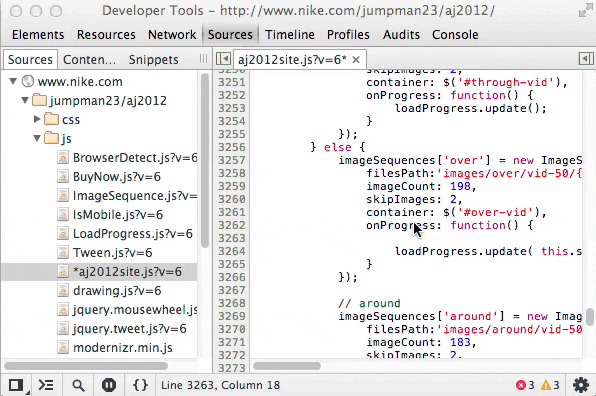Select the aj2012site.js?v=6* editor tab
The height and width of the screenshot is (396, 596).
click(300, 60)
